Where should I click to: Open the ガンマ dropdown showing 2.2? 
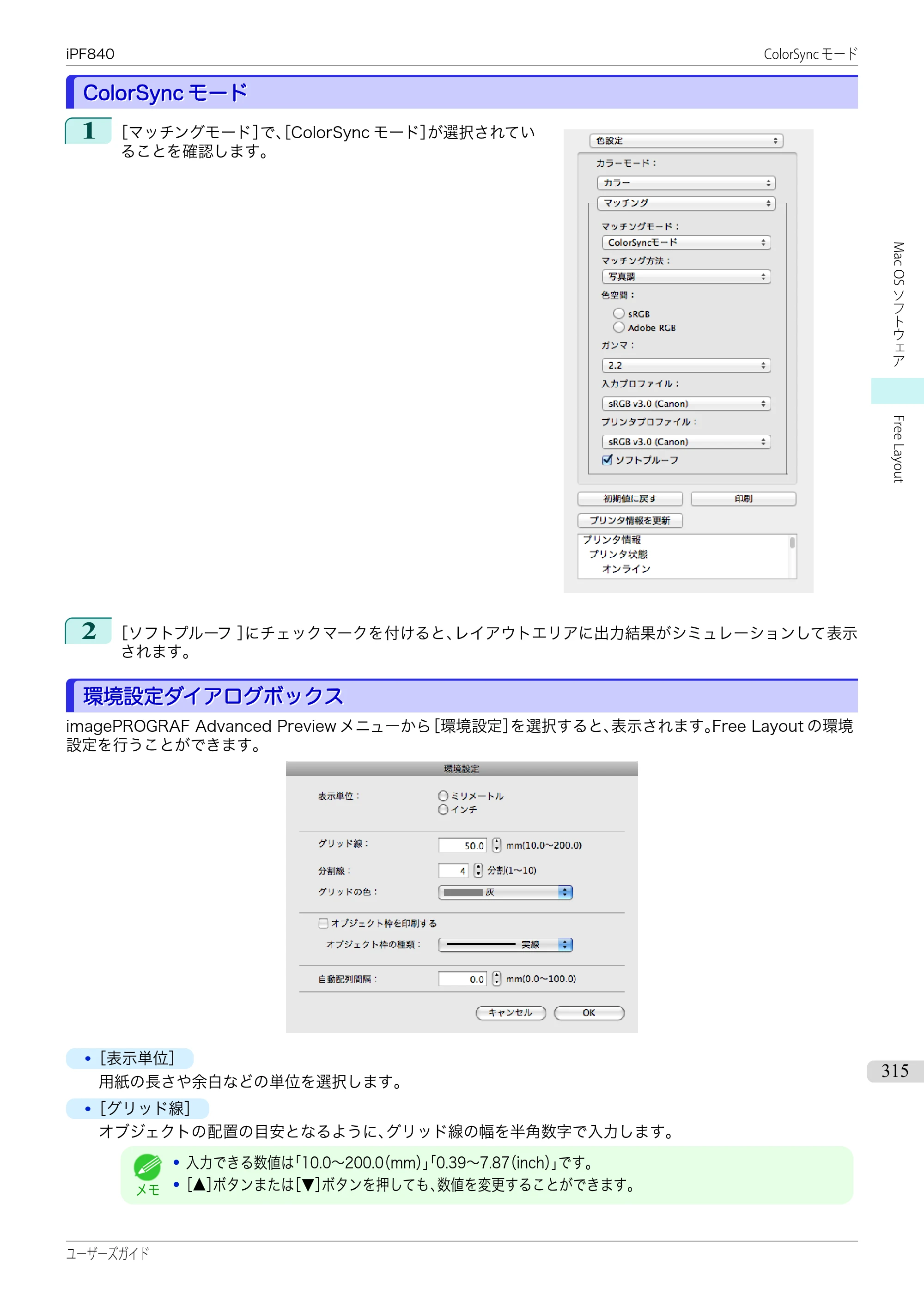coord(686,365)
